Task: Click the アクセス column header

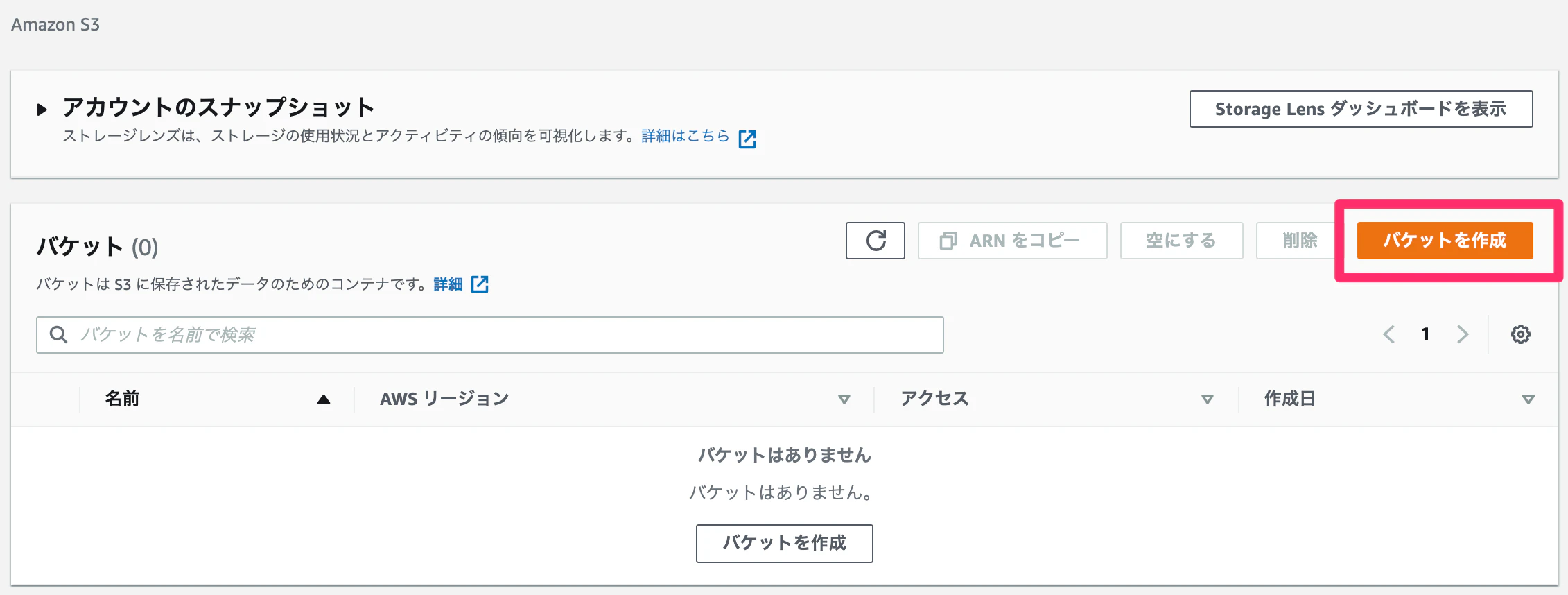Action: click(934, 399)
